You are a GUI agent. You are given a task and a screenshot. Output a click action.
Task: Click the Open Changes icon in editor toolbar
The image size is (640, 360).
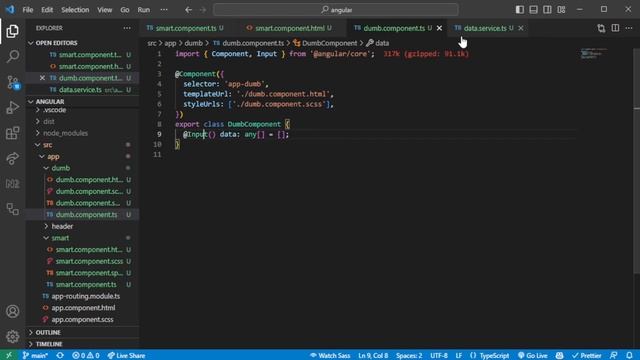[x=601, y=28]
